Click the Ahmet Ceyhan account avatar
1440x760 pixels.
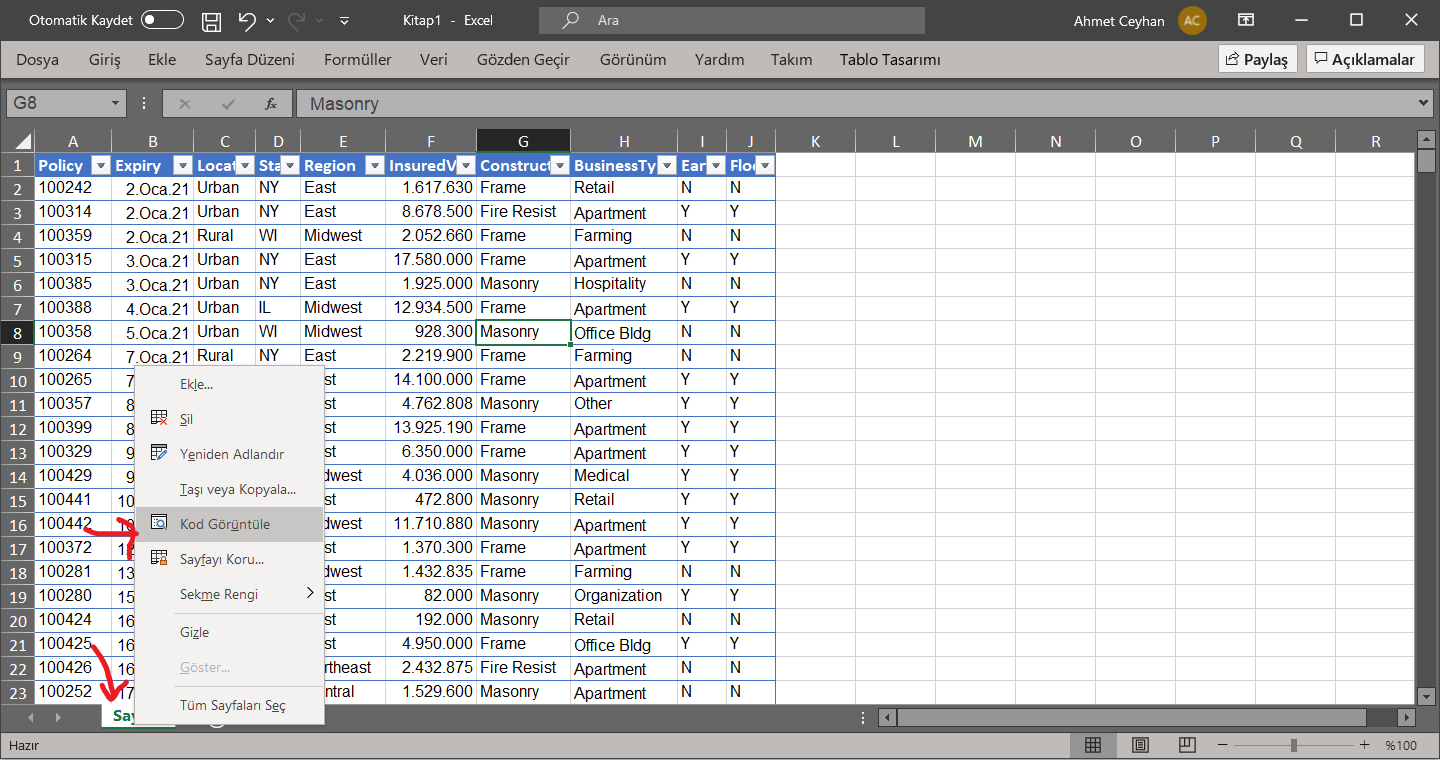pyautogui.click(x=1192, y=20)
